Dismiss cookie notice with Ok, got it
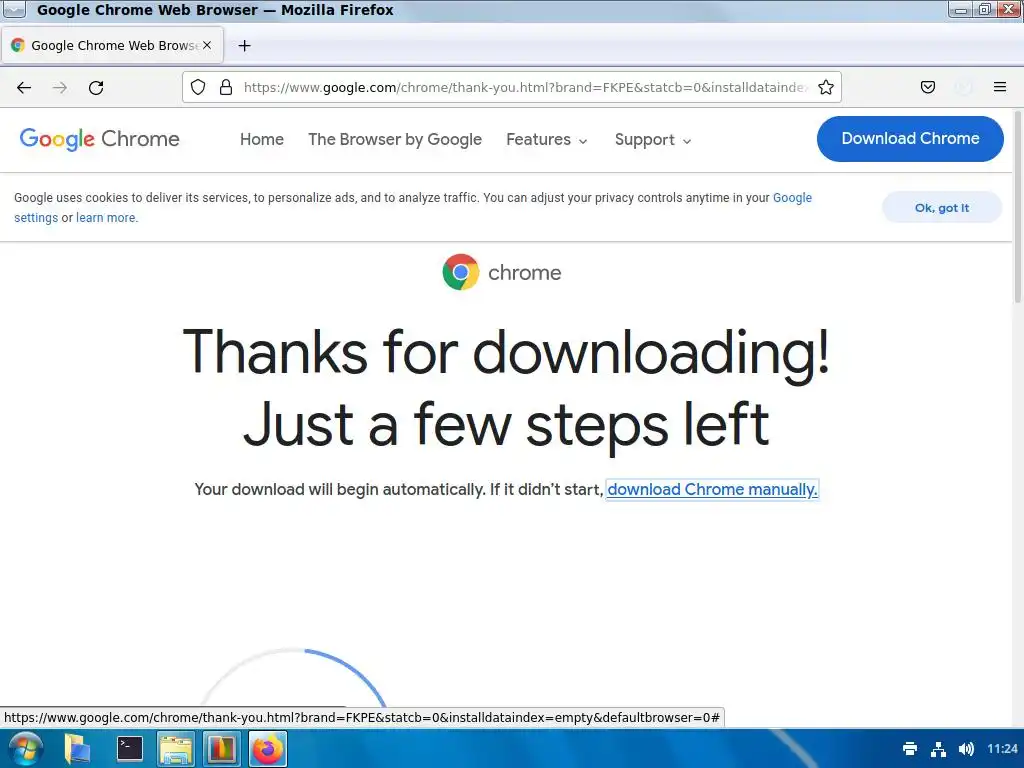The width and height of the screenshot is (1024, 768). (x=942, y=208)
